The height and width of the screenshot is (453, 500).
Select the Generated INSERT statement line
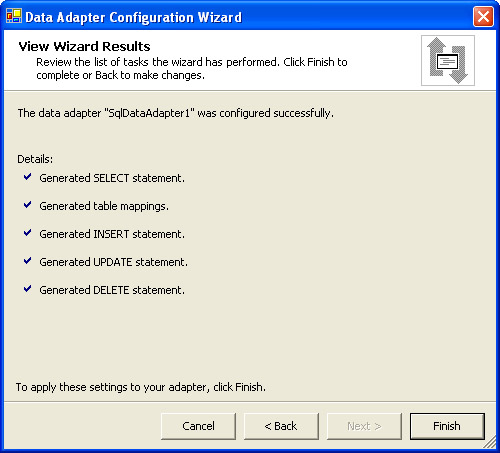pos(112,234)
